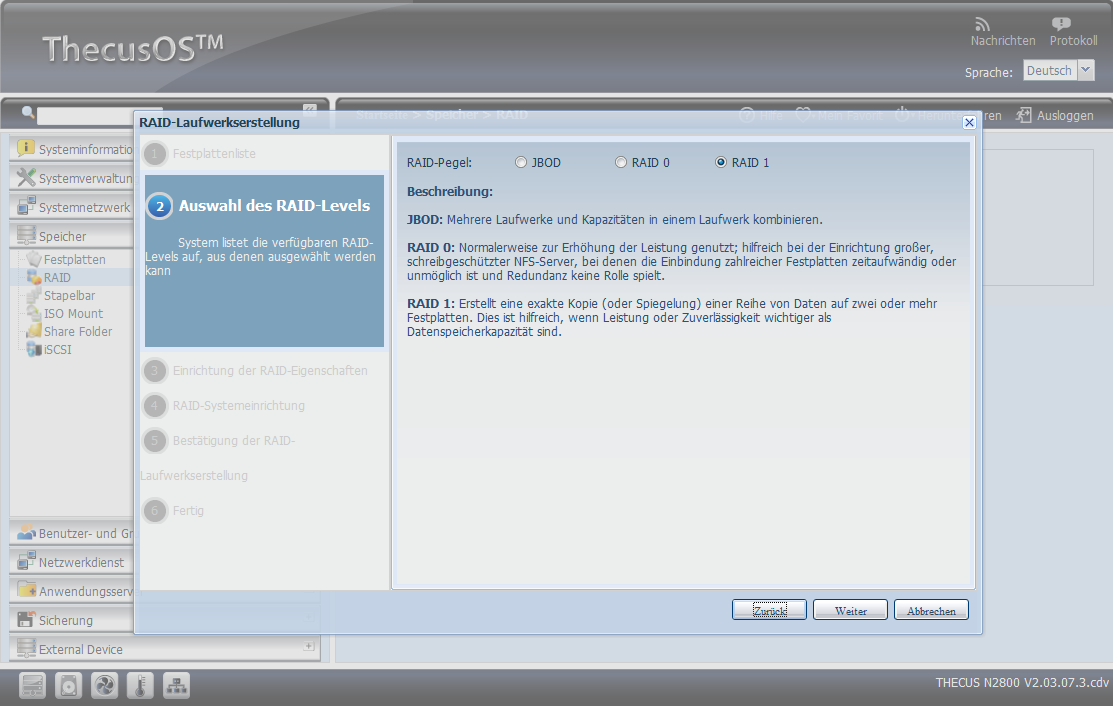Select ISO Mount in the tree
The image size is (1113, 706).
pyautogui.click(x=73, y=313)
